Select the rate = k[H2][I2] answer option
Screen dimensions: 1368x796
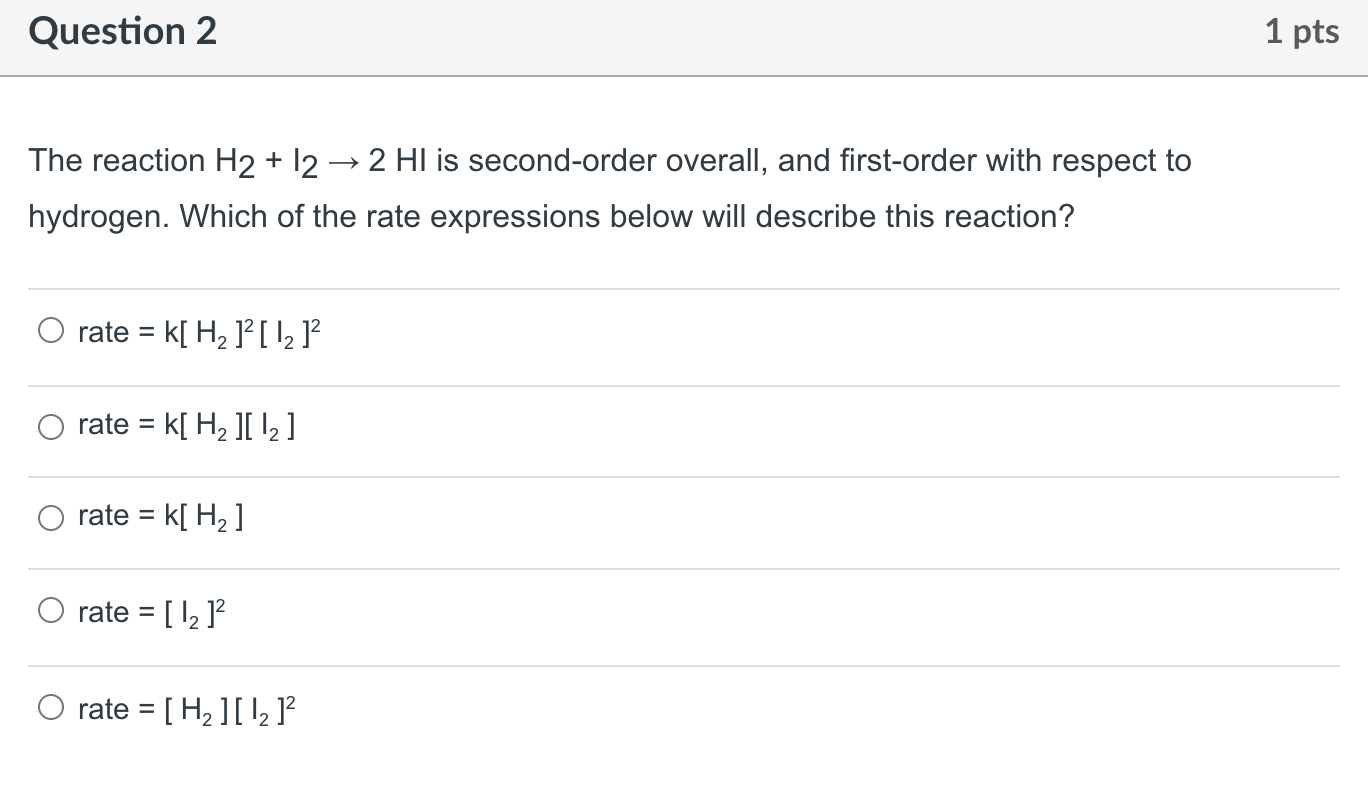coord(50,427)
